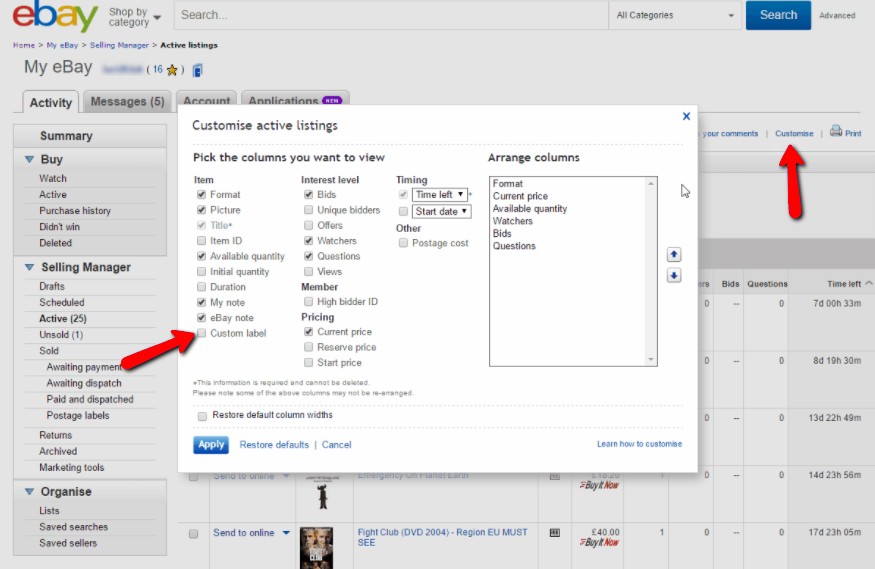Check the Offers checkbox

pos(308,225)
